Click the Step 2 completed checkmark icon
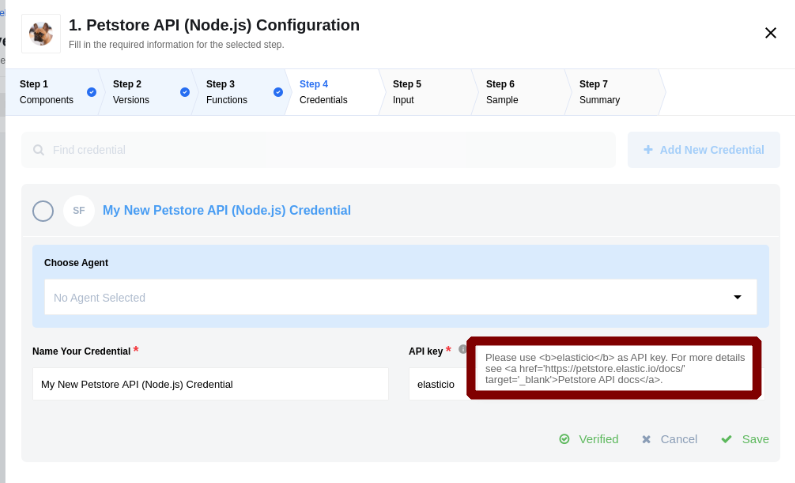The width and height of the screenshot is (795, 483). (x=185, y=92)
